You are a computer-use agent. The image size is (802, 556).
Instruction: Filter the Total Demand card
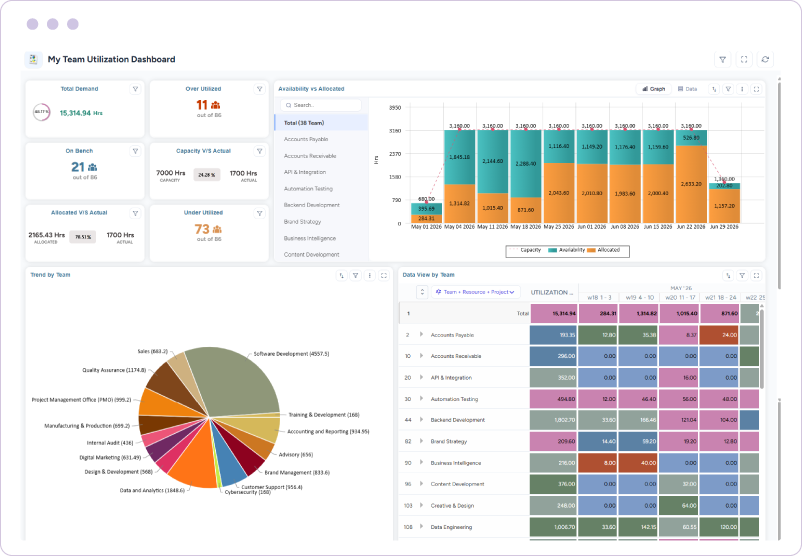point(136,89)
